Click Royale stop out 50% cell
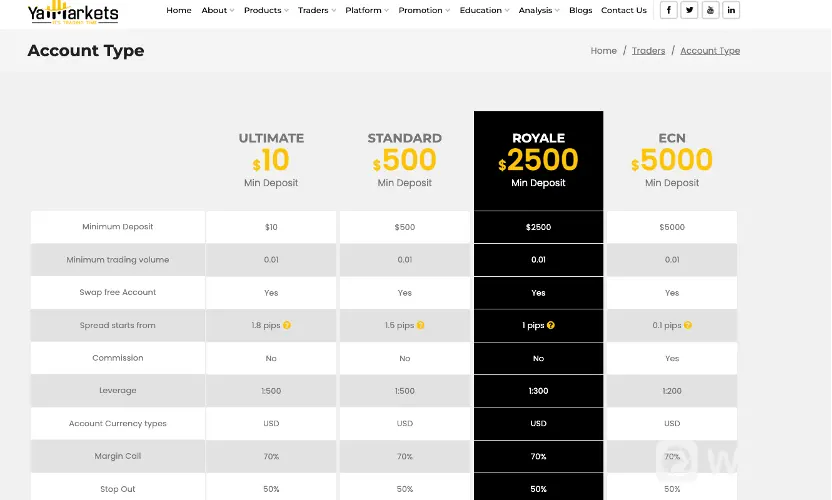Viewport: 832px width, 500px height. (x=539, y=489)
